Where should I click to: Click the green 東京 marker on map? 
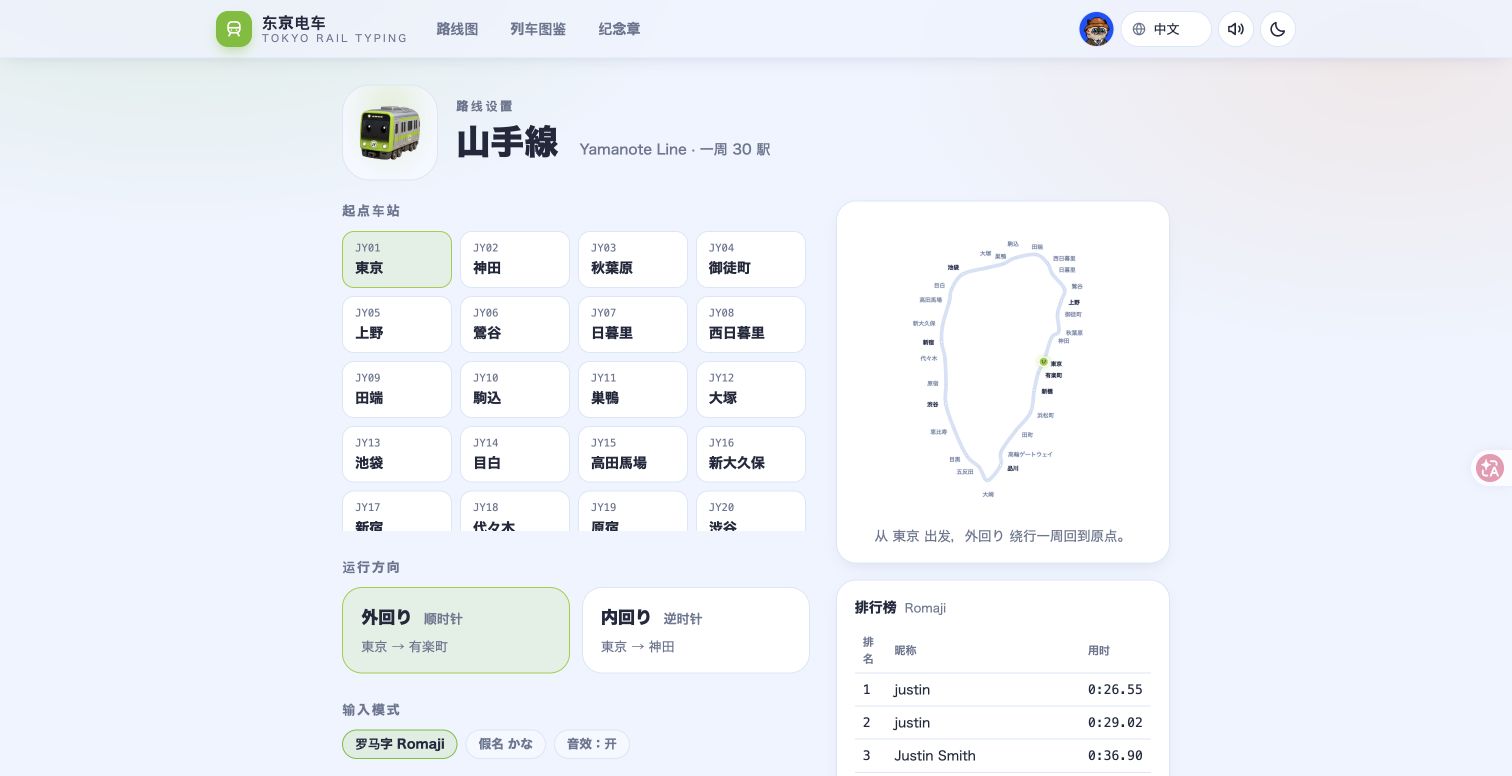(1043, 362)
